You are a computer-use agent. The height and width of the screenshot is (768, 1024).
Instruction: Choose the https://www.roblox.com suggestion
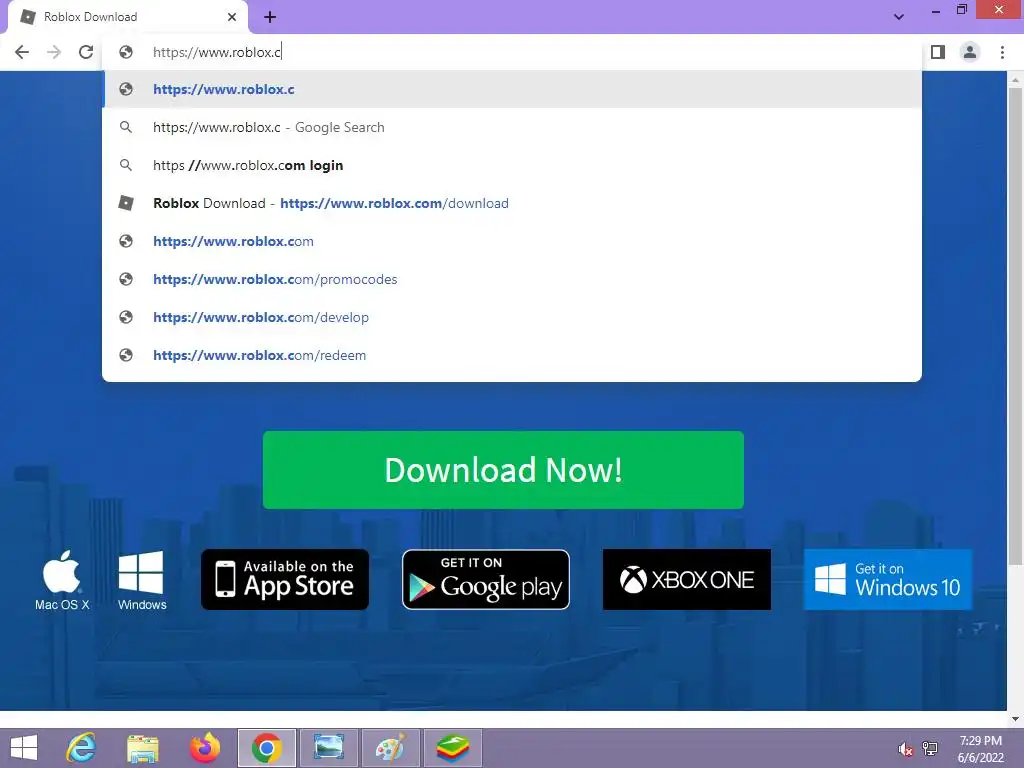point(512,241)
